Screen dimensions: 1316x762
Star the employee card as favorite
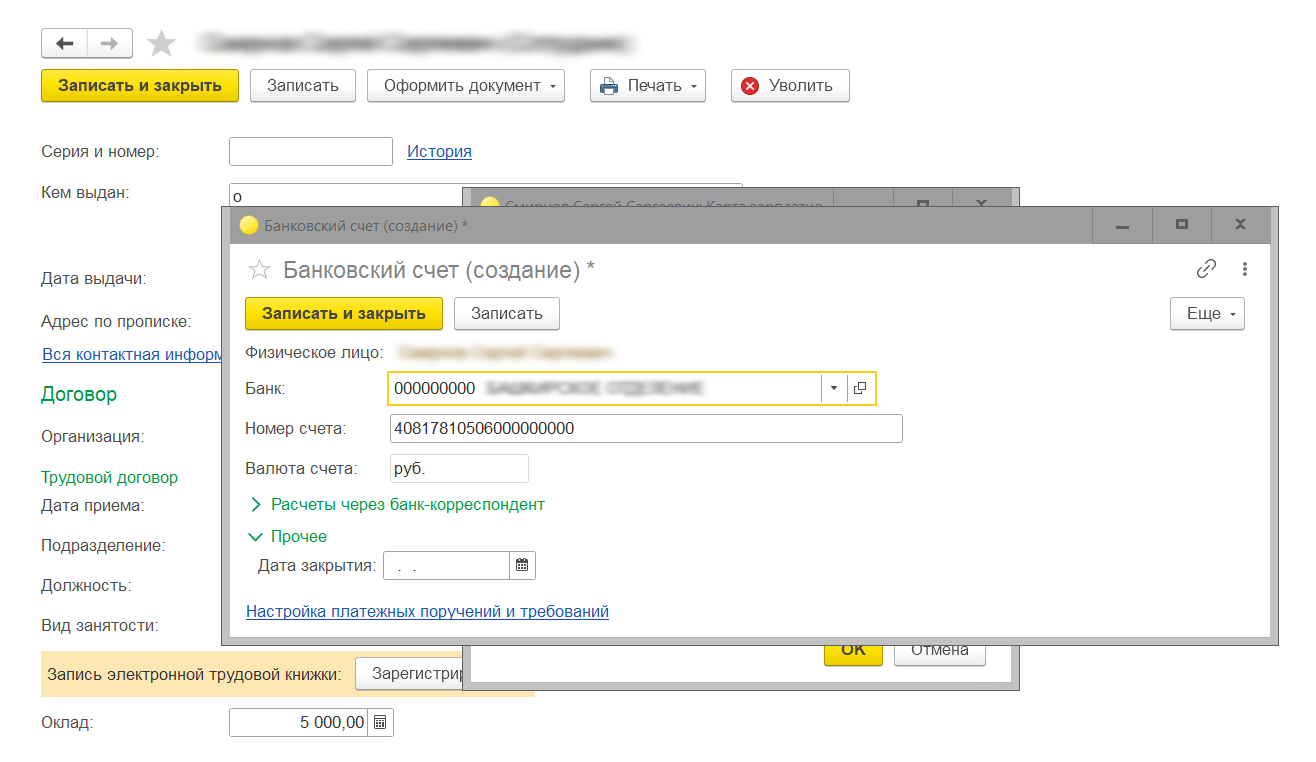161,43
